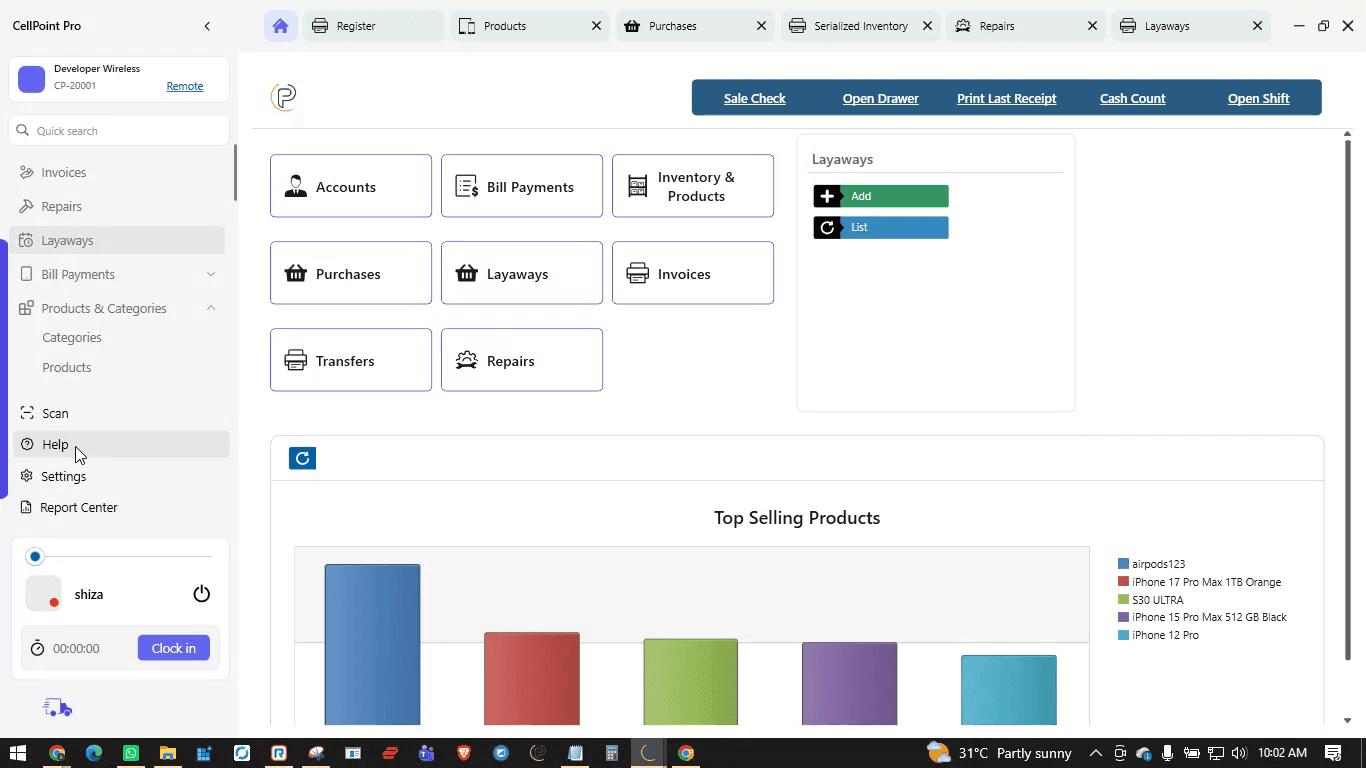Open the Inventory & Products tile

[693, 186]
